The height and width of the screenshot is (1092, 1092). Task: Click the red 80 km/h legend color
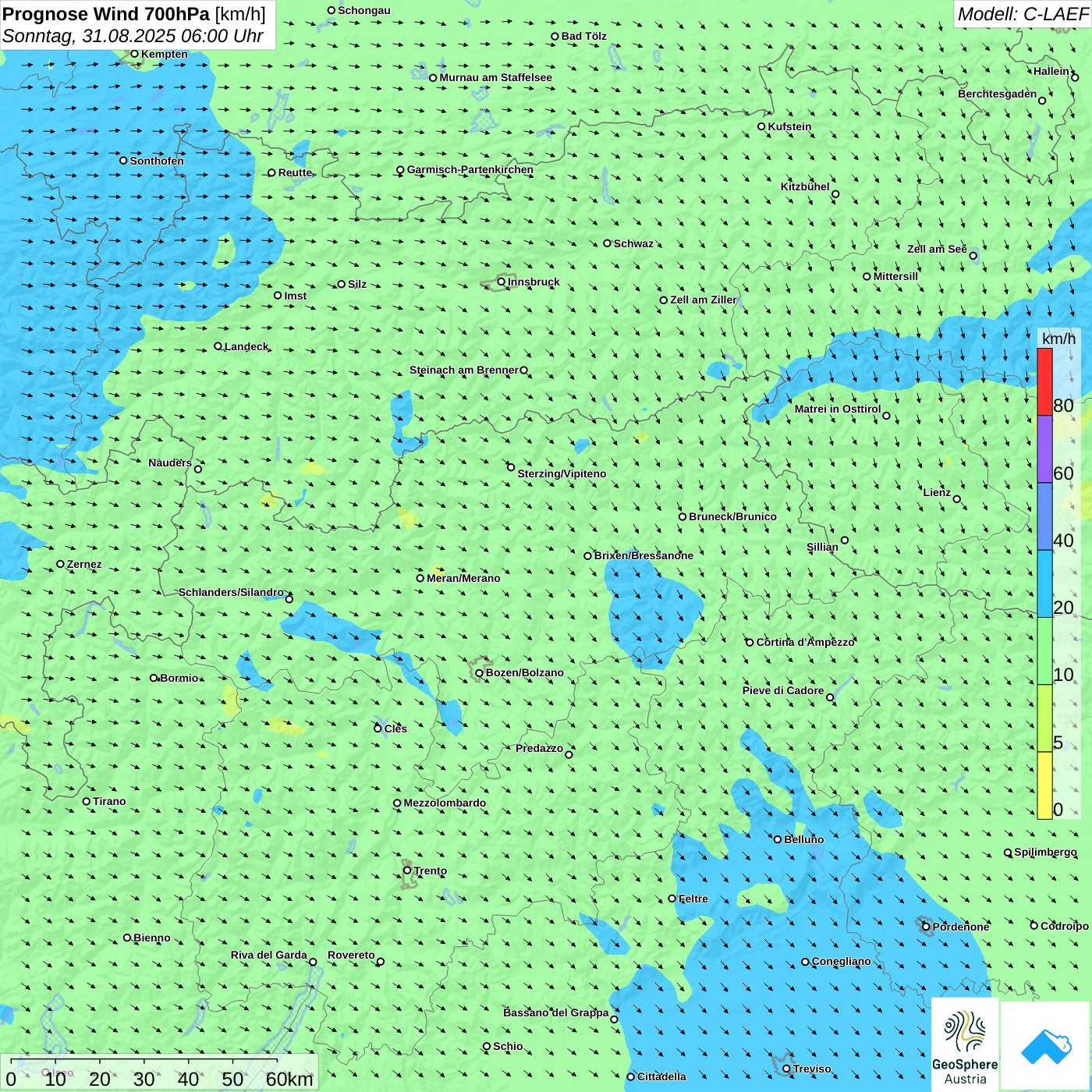[x=1044, y=381]
